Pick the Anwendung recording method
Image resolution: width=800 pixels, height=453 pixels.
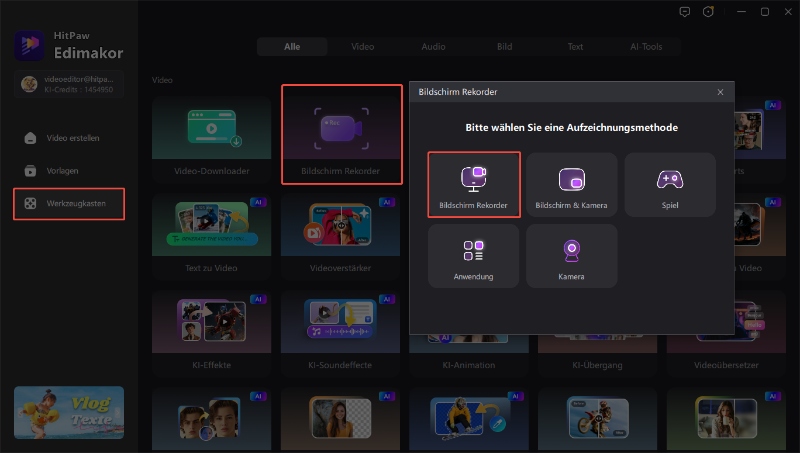(x=473, y=256)
